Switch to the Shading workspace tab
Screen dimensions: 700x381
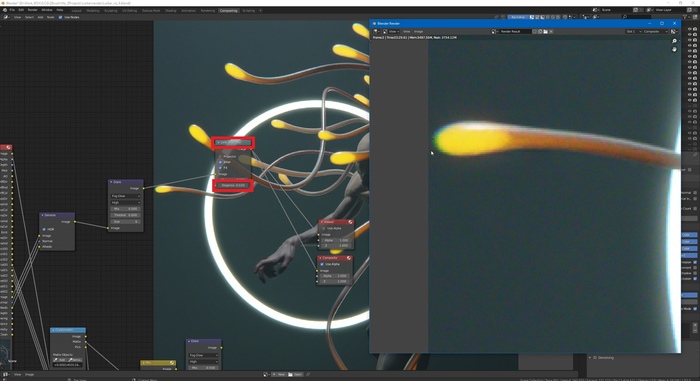171,10
